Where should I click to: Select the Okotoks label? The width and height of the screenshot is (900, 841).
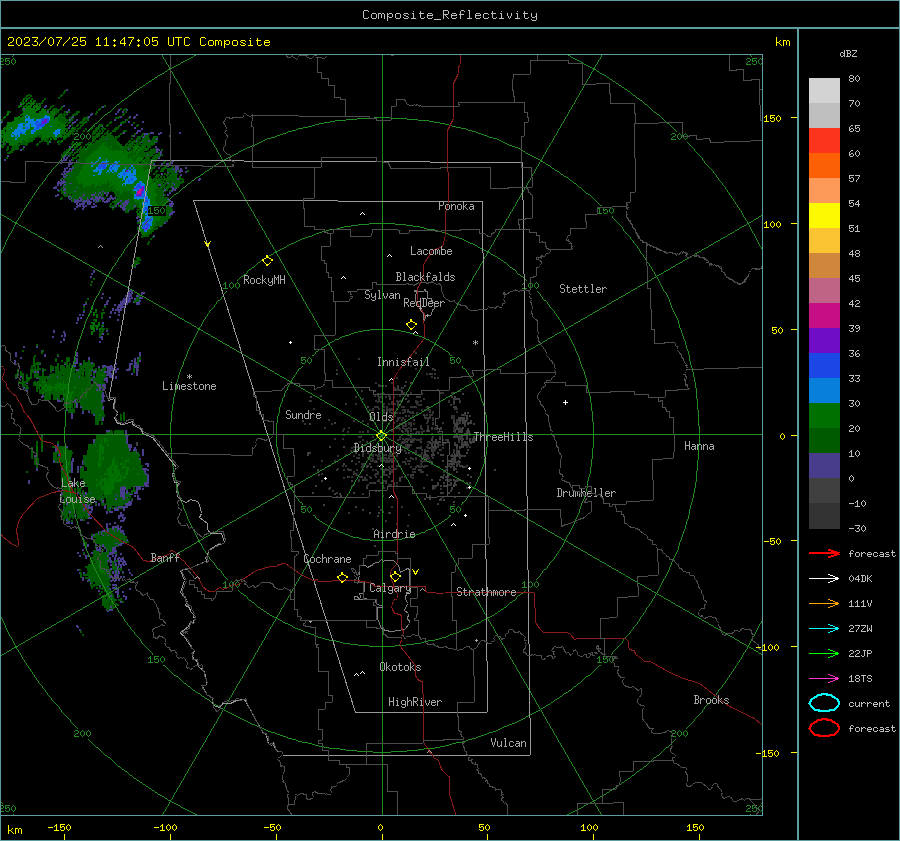point(400,667)
